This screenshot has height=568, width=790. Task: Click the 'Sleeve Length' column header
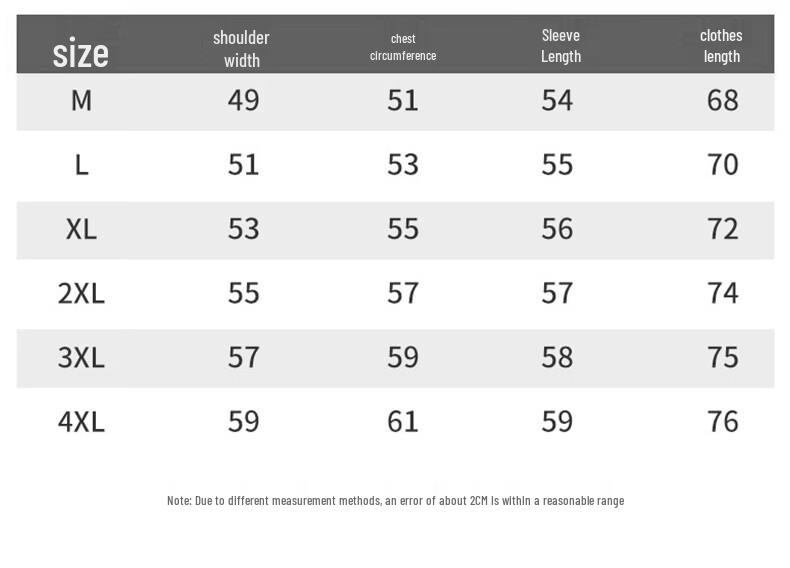pos(560,46)
